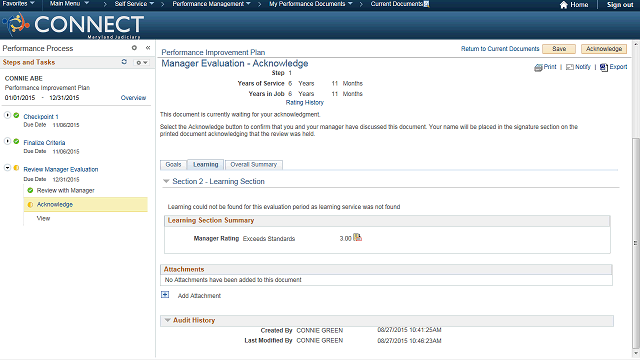Screen dimensions: 640x360
Task: Click the Print icon
Action: pos(538,67)
